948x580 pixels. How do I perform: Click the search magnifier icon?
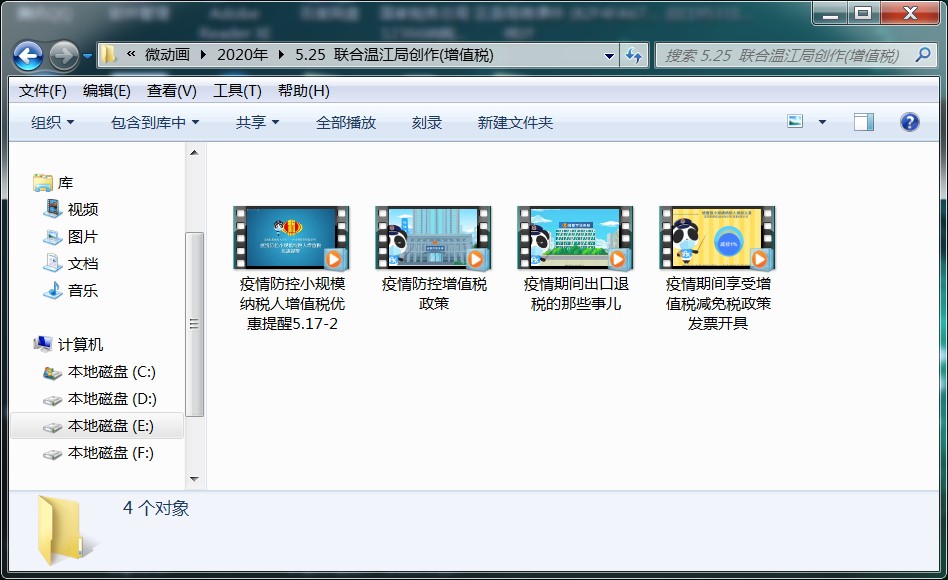pos(925,56)
